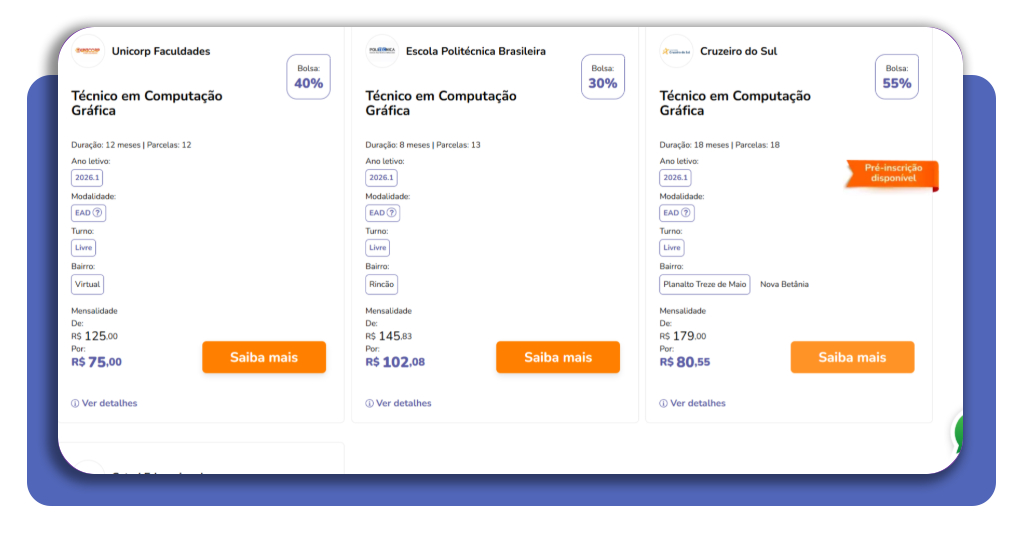Click info icon beside Ver detalhes in Unicorp card

coord(75,403)
